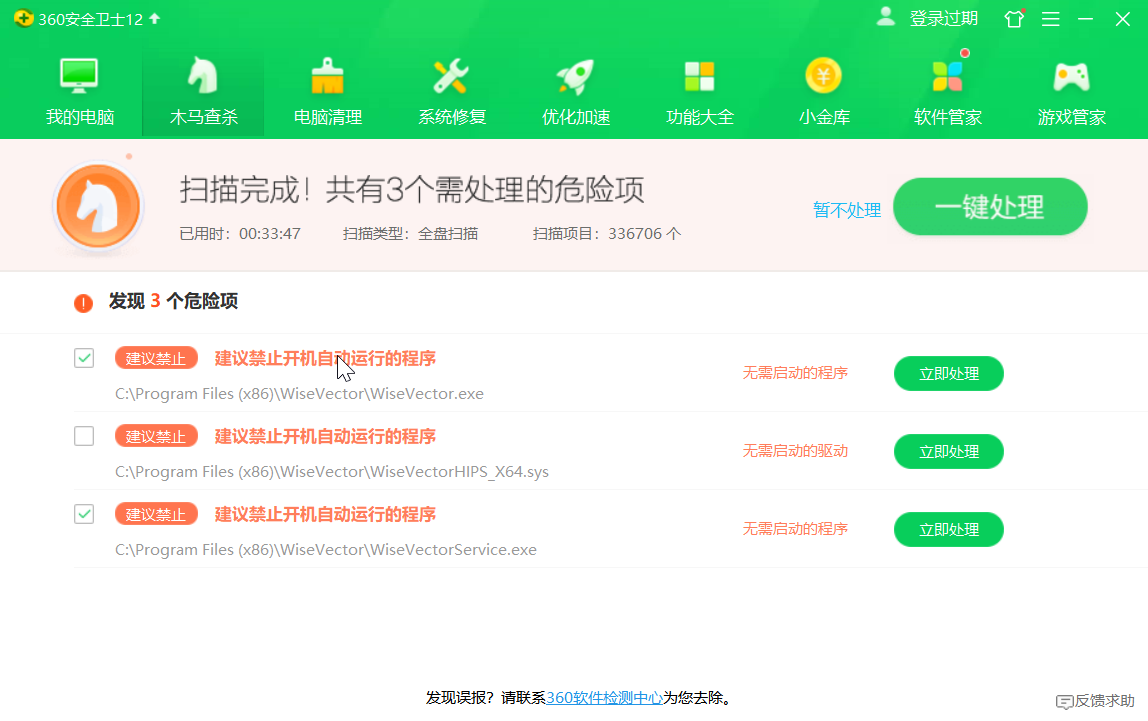Click 无需启动的程序 label in WiseVector.exe row
This screenshot has height=721, width=1148.
pos(795,373)
